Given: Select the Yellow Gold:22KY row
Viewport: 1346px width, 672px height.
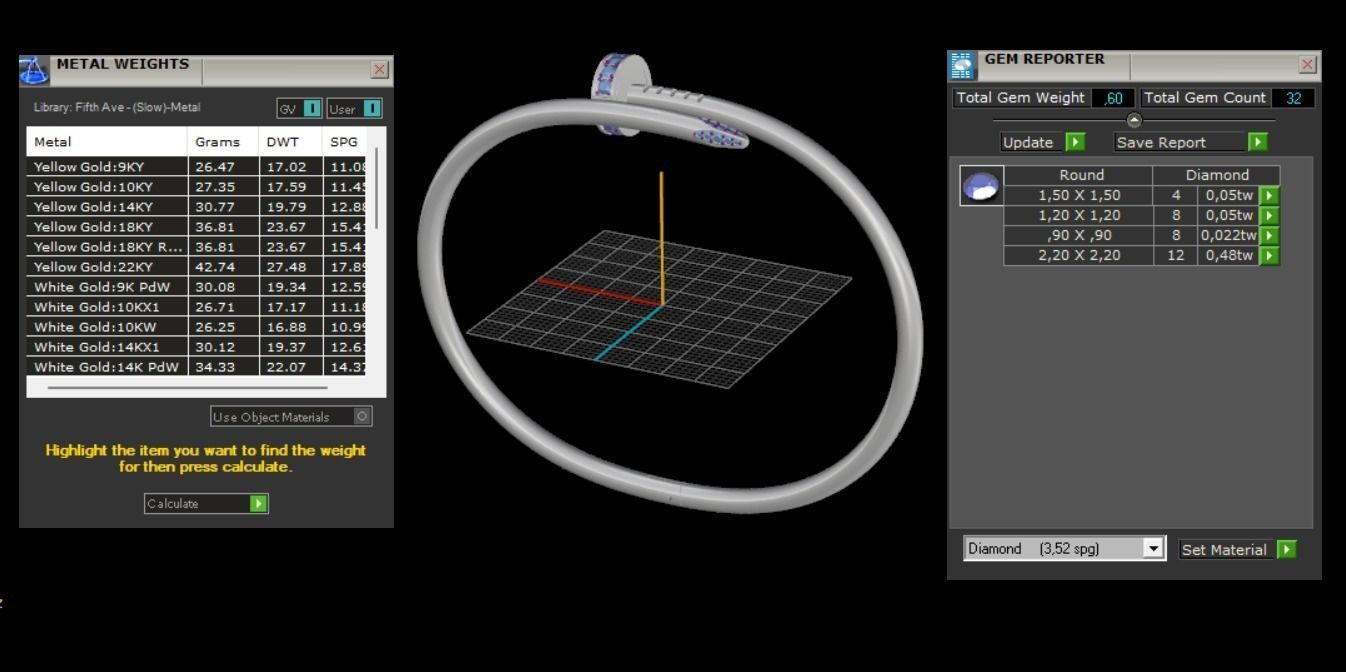Looking at the screenshot, I should [x=196, y=267].
